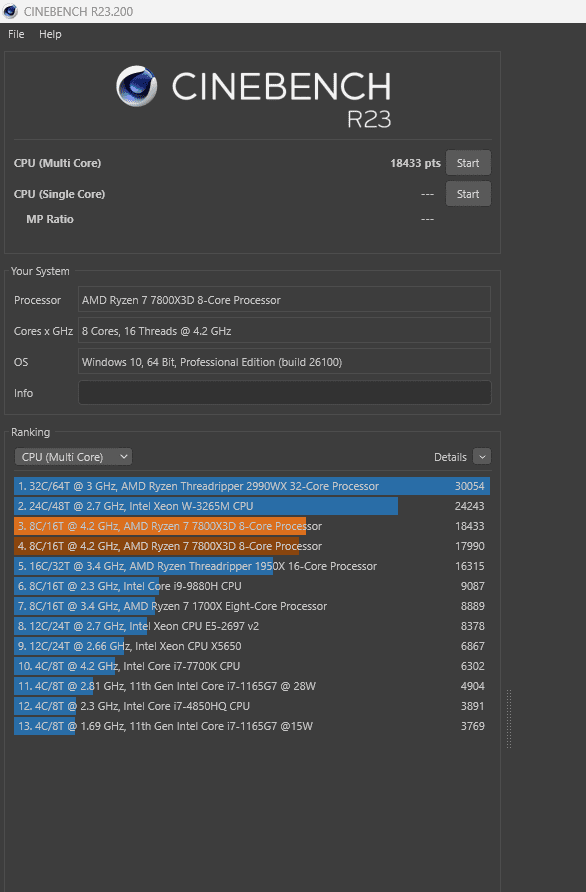This screenshot has width=586, height=892.
Task: Click the OS field showing Windows 10
Action: click(x=284, y=362)
